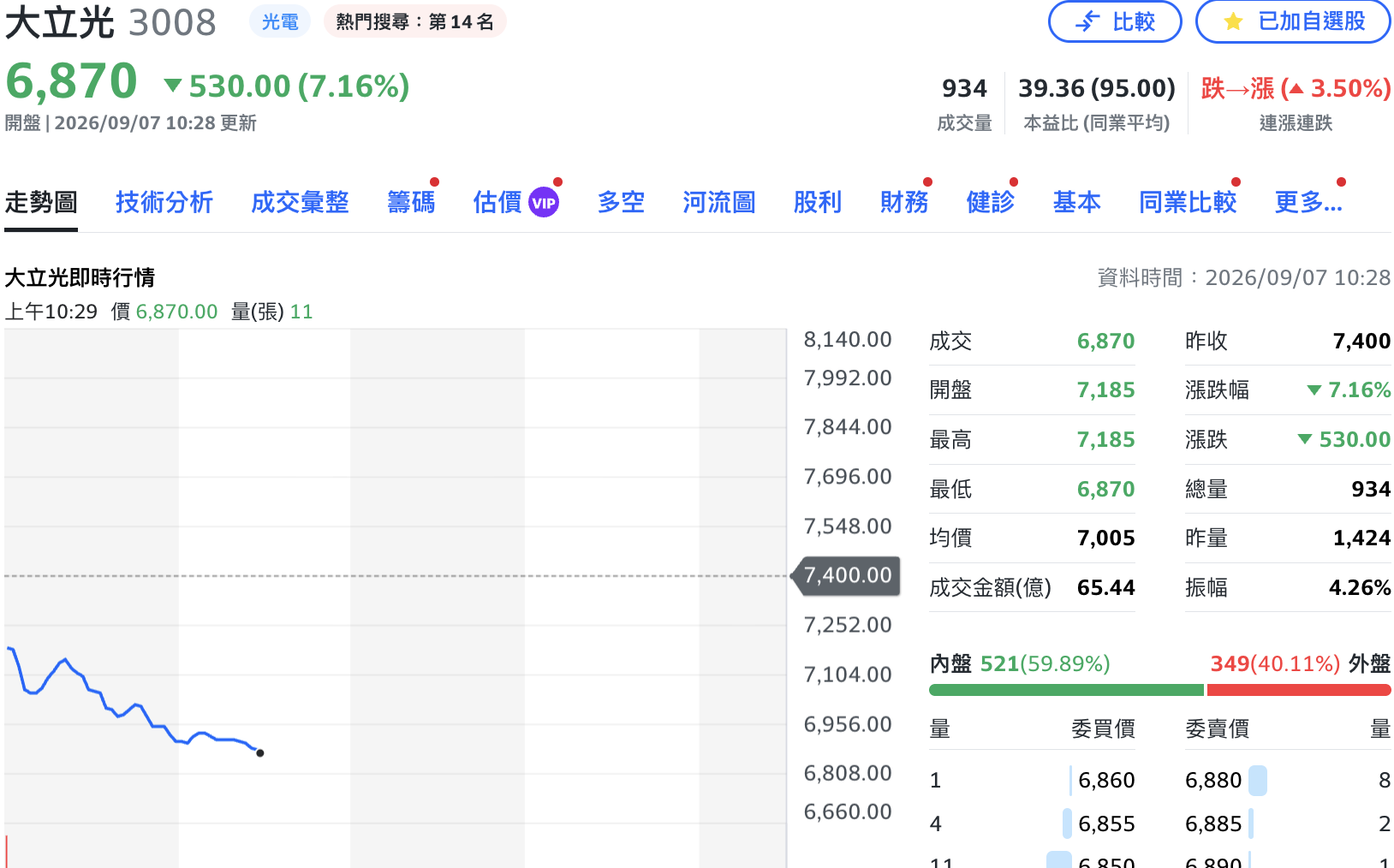Click the red up triangle beside 3.50%
The image size is (1394, 868).
[1296, 88]
